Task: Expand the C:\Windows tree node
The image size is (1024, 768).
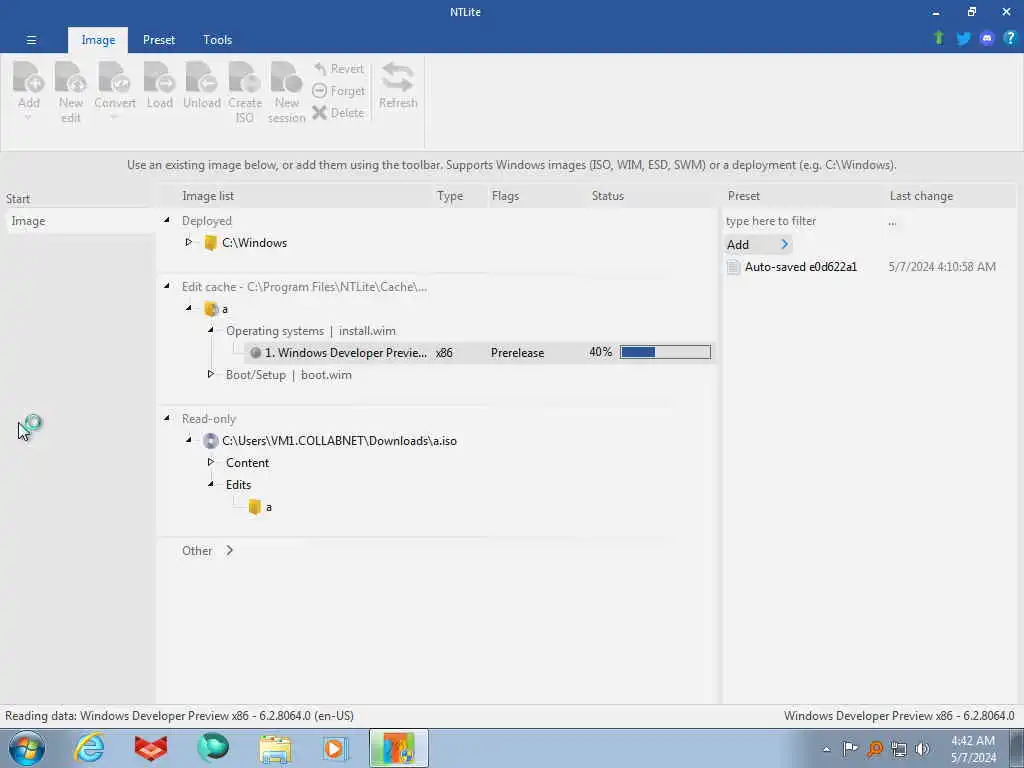Action: tap(189, 242)
